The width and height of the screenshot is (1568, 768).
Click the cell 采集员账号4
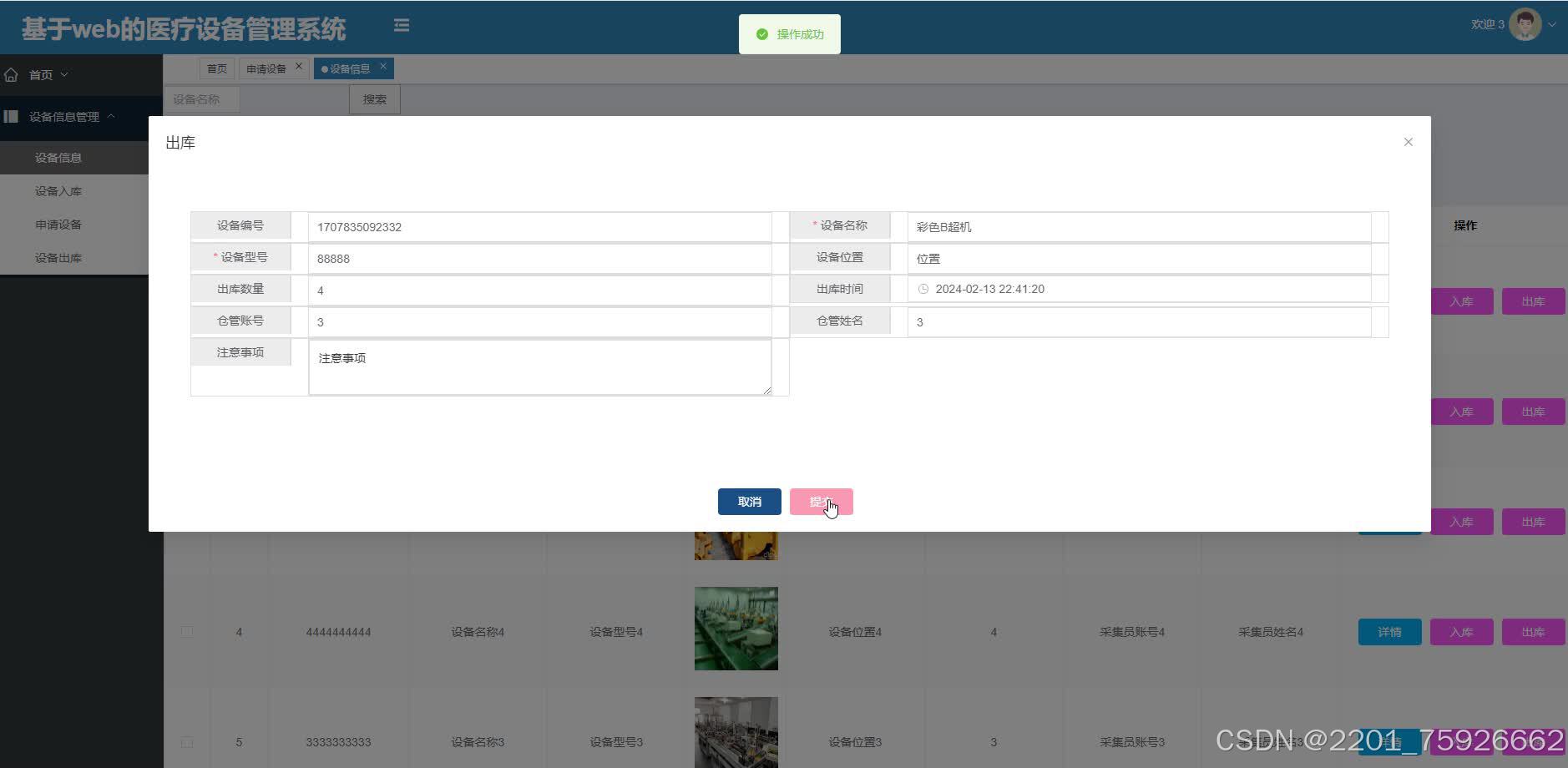(1132, 632)
